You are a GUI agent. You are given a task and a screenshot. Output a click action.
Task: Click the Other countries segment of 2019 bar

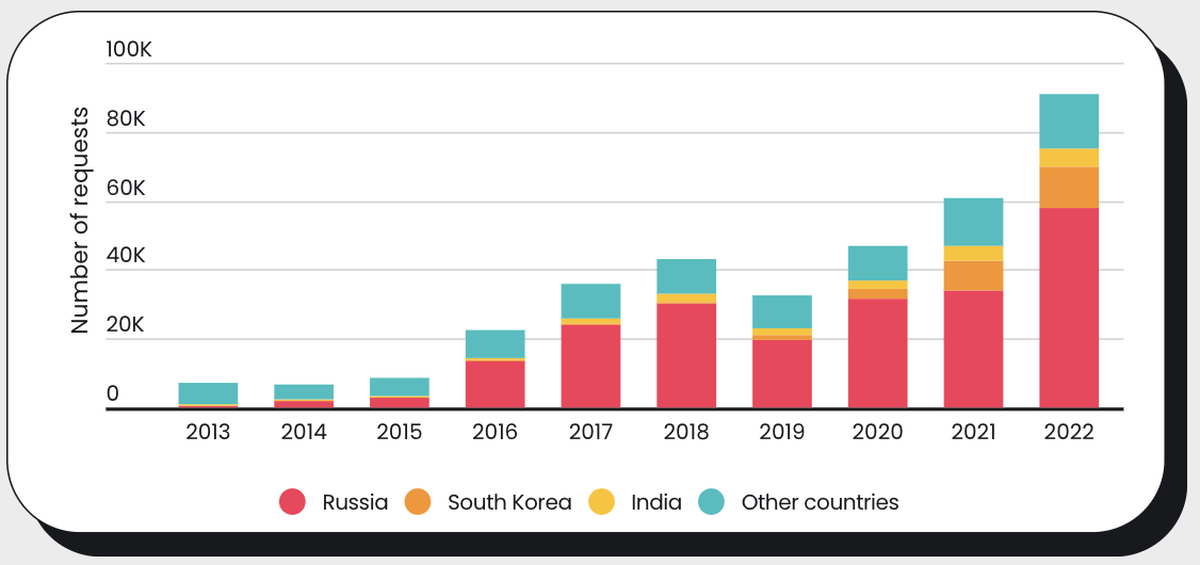click(782, 312)
